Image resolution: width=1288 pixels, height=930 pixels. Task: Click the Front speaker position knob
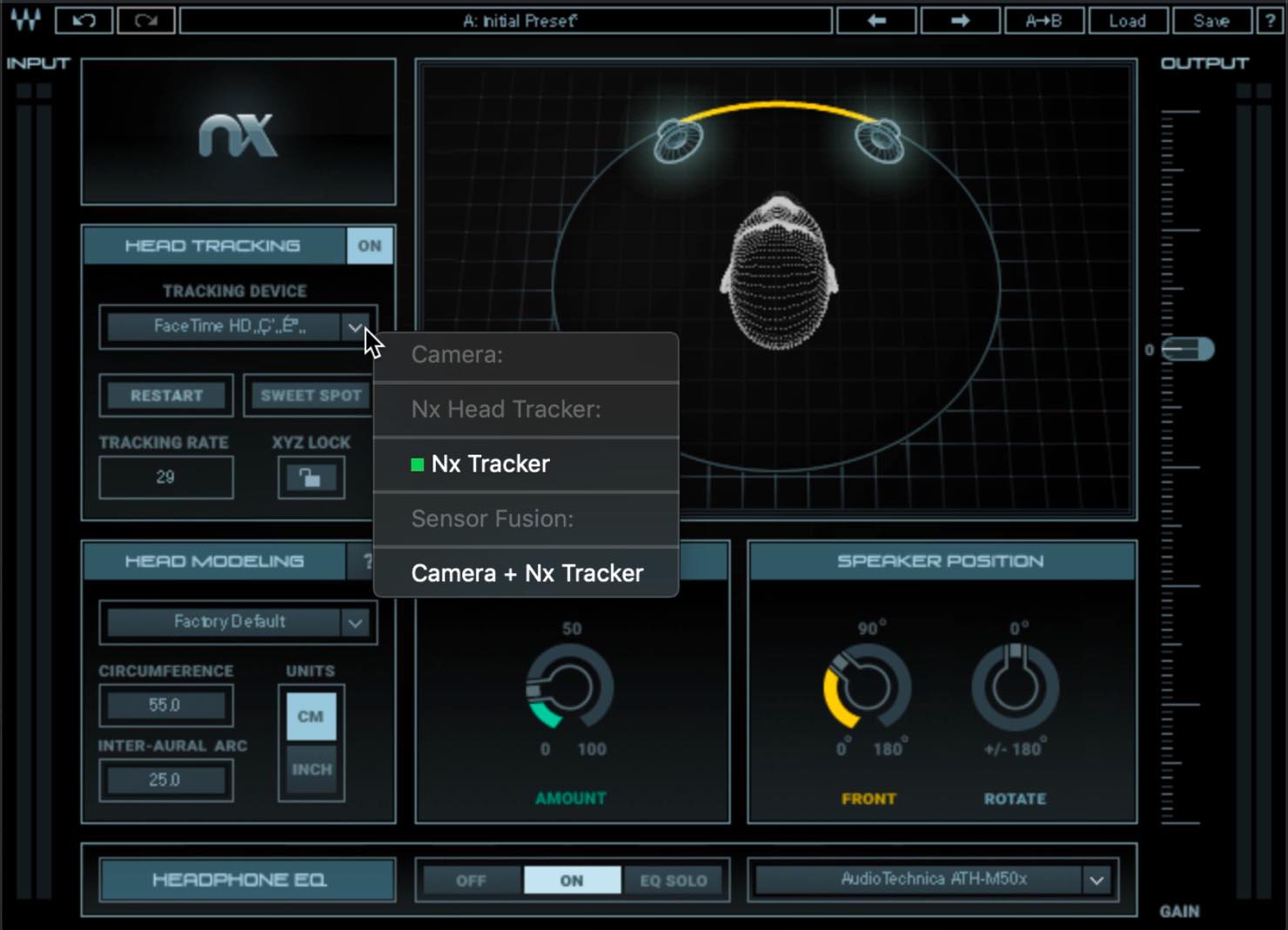[x=867, y=688]
